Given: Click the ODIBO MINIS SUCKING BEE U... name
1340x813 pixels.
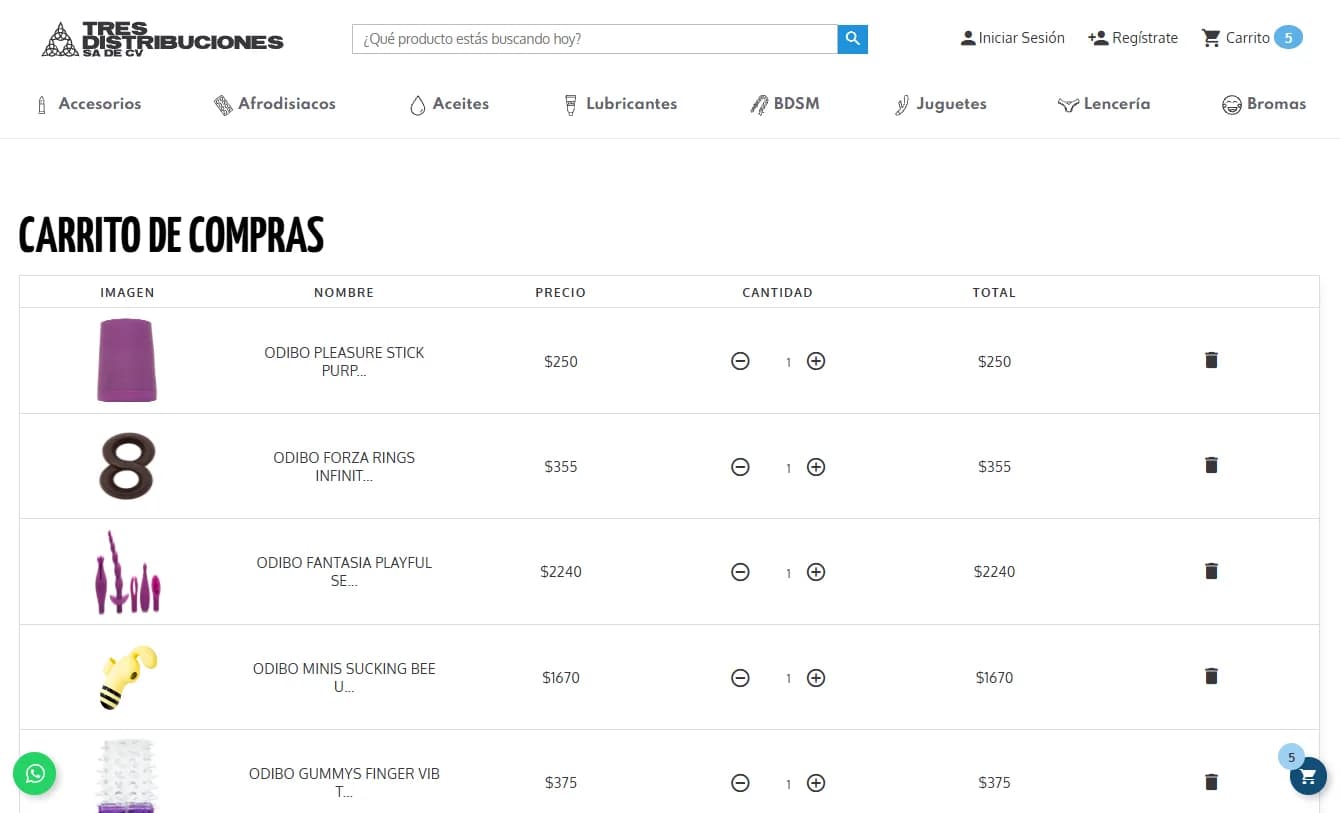Looking at the screenshot, I should pyautogui.click(x=344, y=677).
